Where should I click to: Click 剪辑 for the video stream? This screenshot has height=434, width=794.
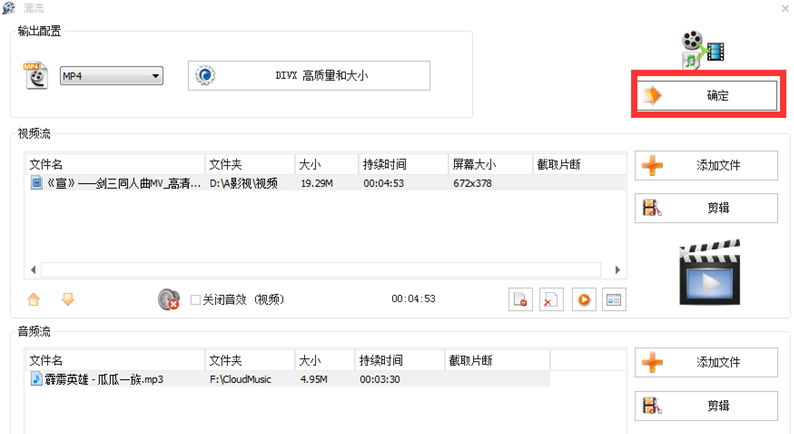click(x=706, y=208)
